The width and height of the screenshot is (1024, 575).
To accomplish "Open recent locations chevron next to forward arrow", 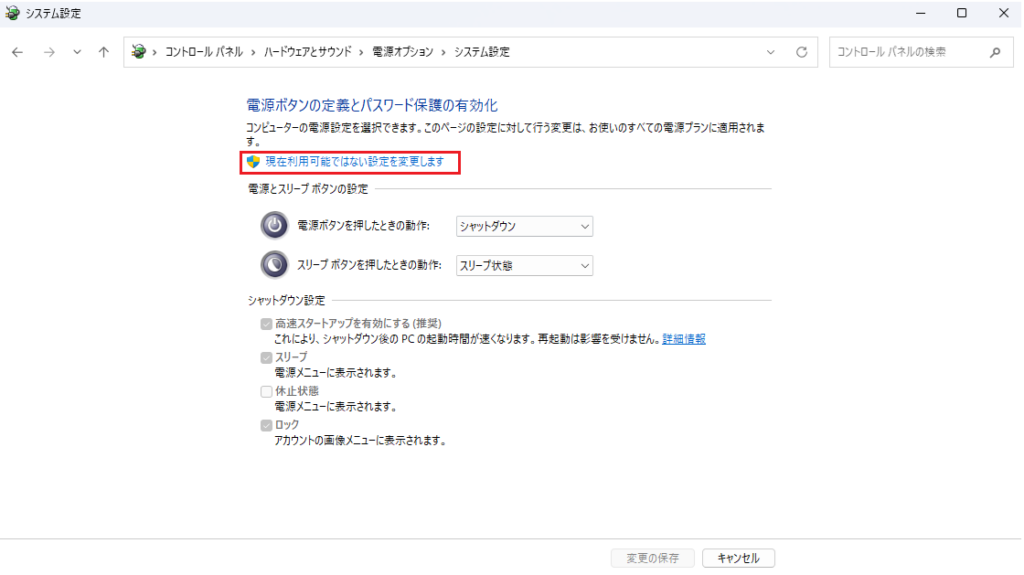I will [x=77, y=52].
